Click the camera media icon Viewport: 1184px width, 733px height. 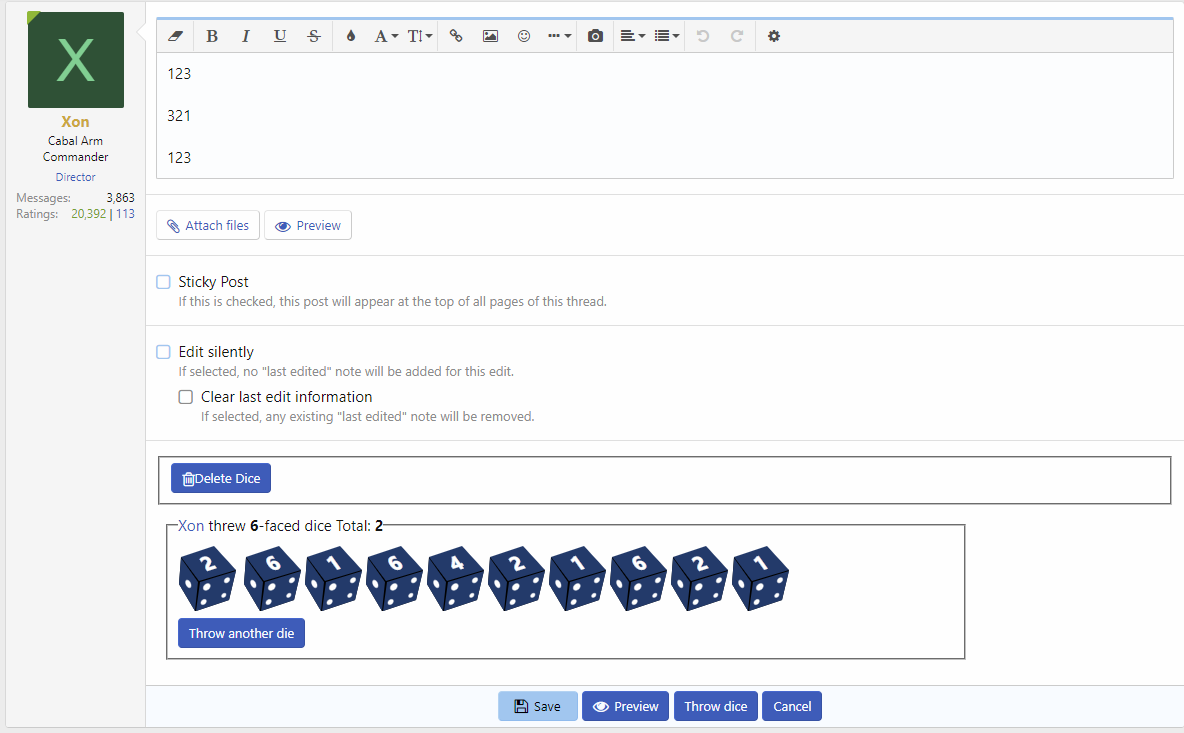[x=596, y=36]
